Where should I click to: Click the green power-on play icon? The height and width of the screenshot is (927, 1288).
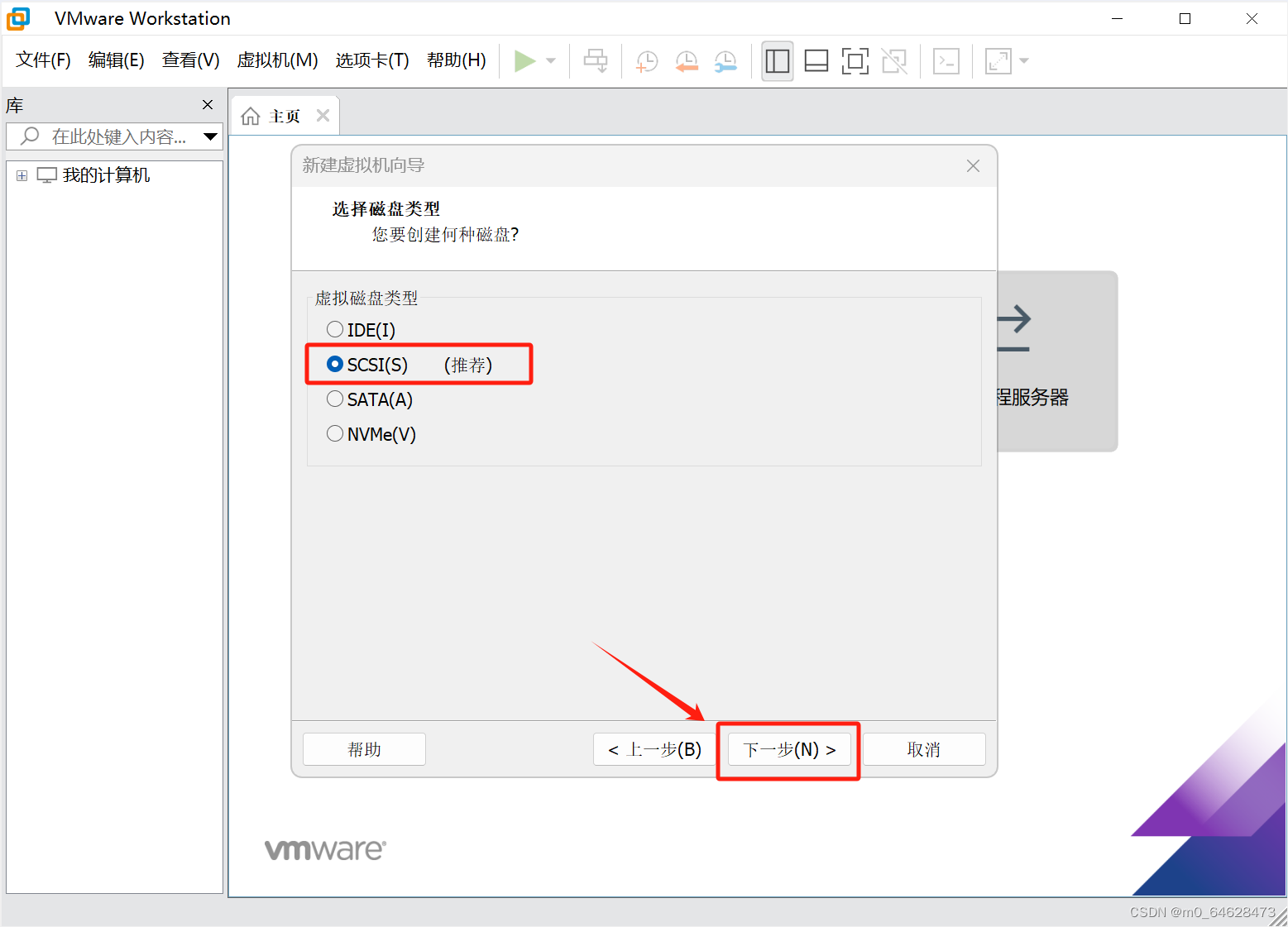[x=524, y=60]
